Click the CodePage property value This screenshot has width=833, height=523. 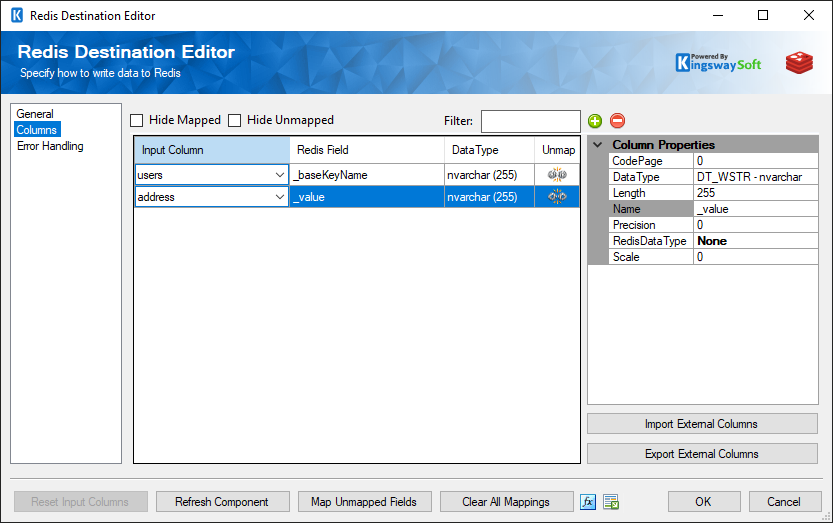[755, 161]
